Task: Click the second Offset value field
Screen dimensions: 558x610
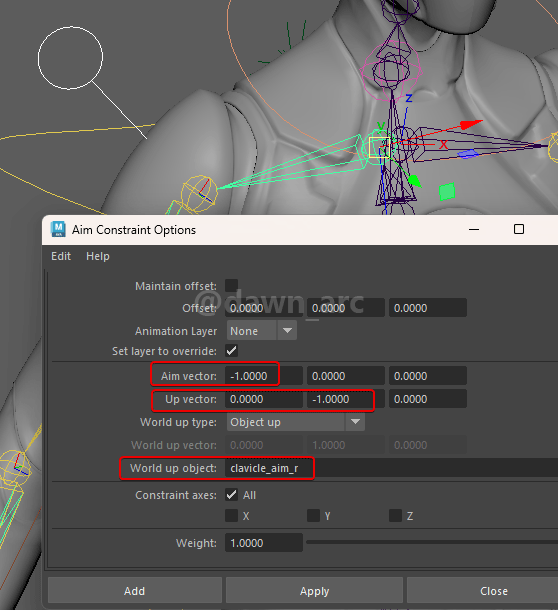Action: [346, 308]
